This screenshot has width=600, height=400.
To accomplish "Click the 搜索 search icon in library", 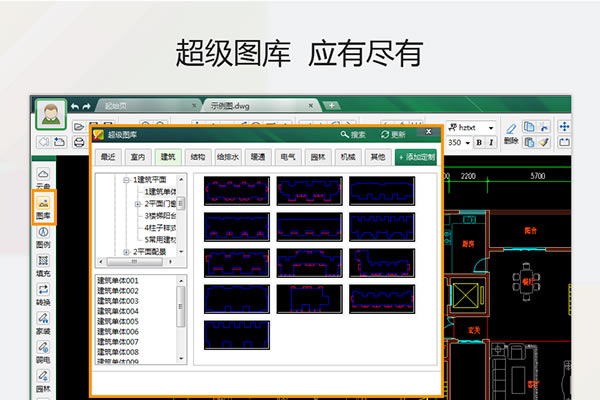I will [x=352, y=134].
